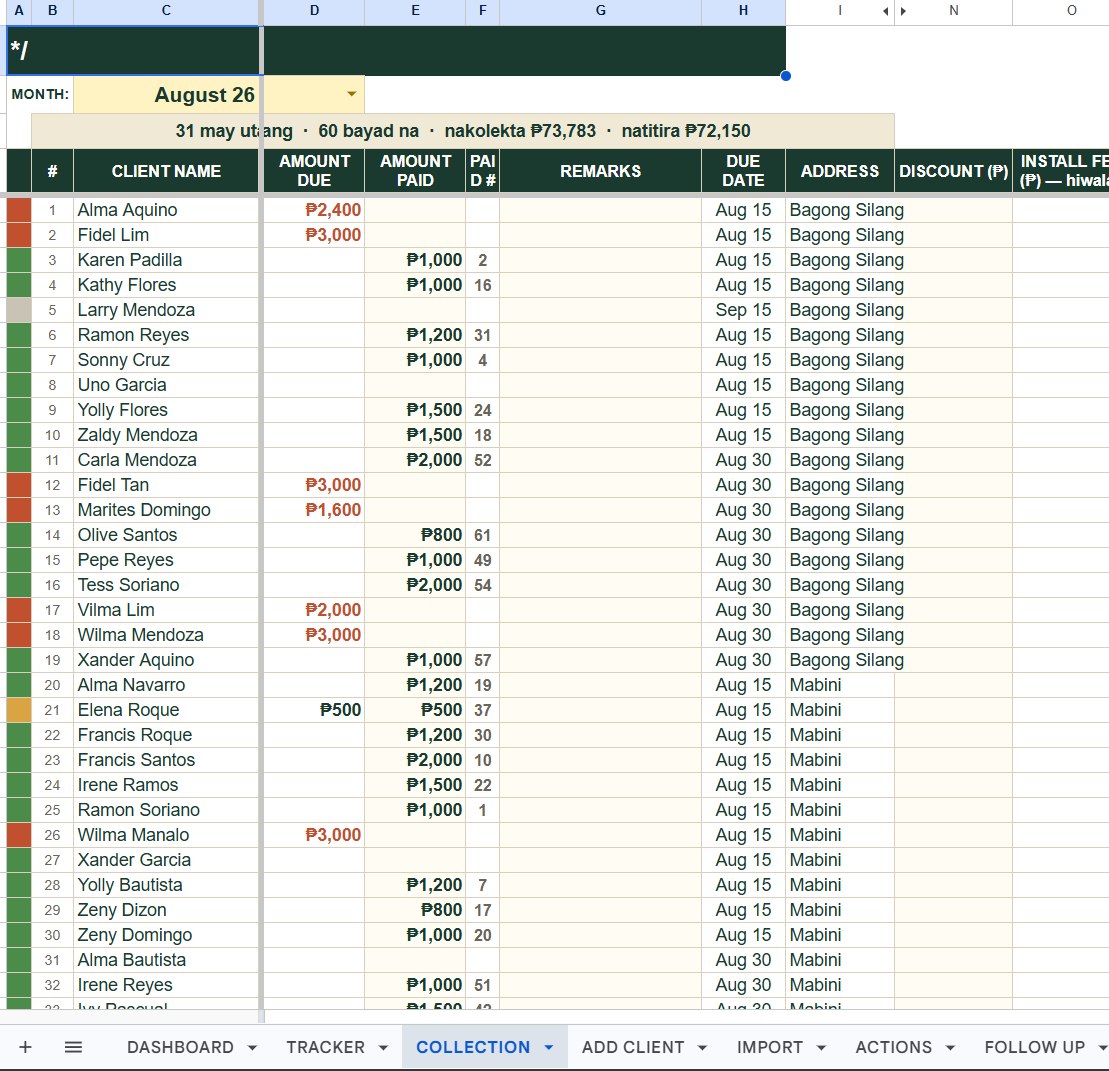Expand hidden columns left arrow near column I

point(886,11)
